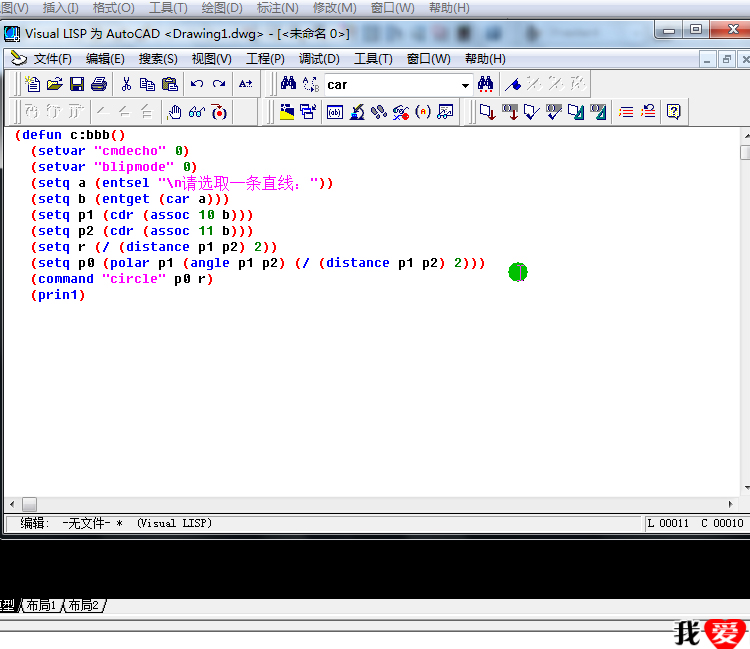The image size is (750, 649).
Task: Print the code with the printer icon
Action: tap(99, 84)
